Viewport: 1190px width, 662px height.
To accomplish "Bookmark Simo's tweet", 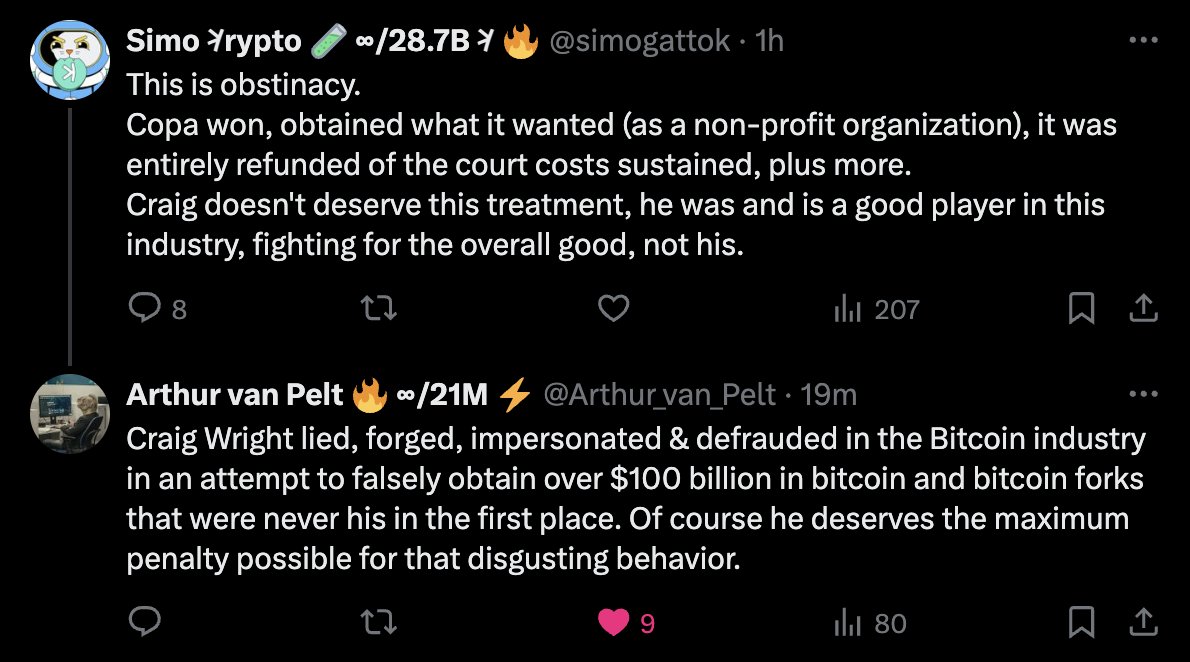I will pos(1081,309).
